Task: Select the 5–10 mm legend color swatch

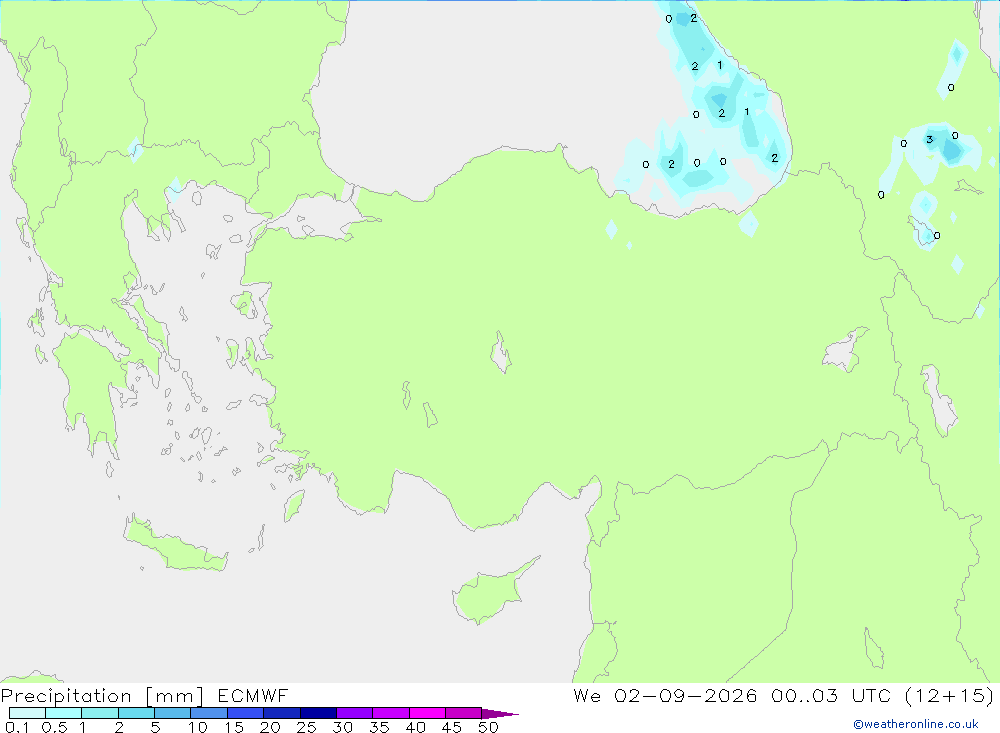Action: (x=172, y=713)
